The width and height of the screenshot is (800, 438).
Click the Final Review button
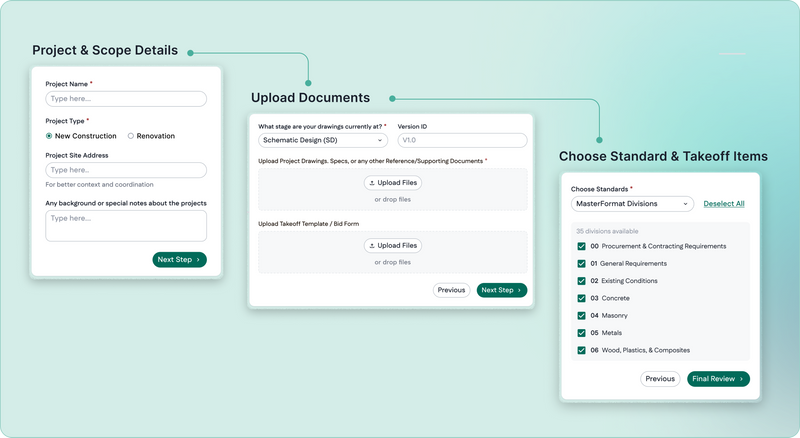718,379
